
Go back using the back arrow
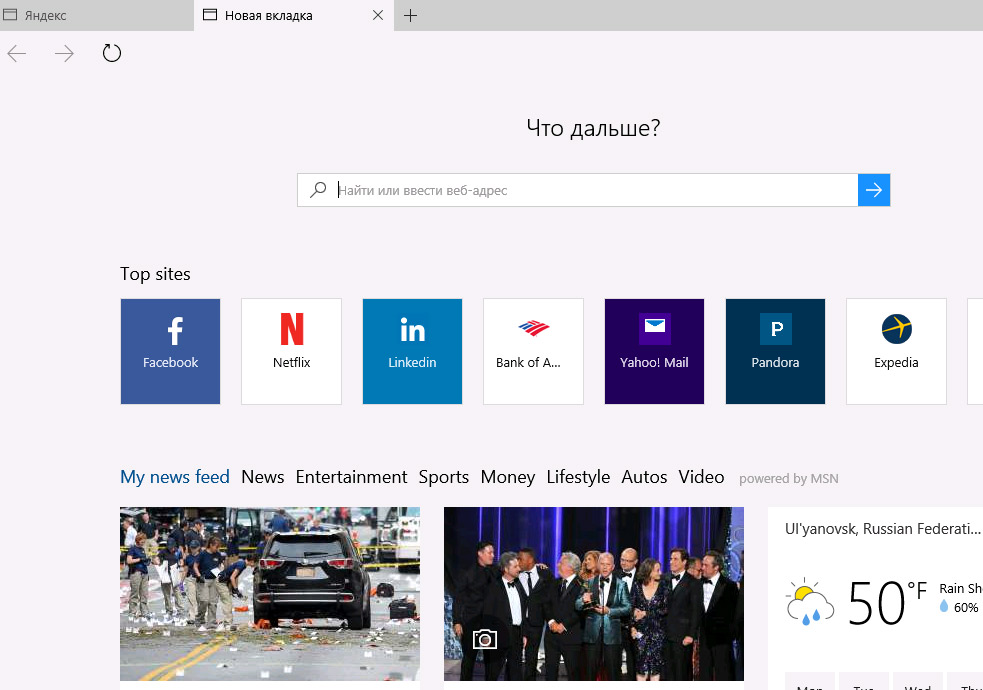click(x=17, y=54)
